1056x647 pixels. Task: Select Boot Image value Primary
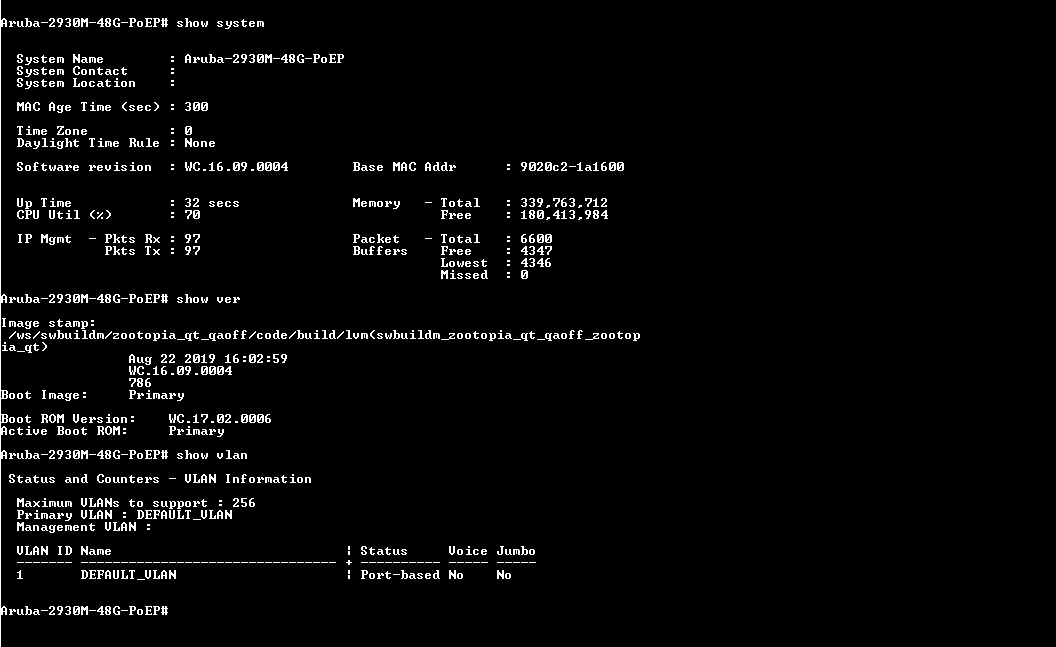tap(156, 396)
